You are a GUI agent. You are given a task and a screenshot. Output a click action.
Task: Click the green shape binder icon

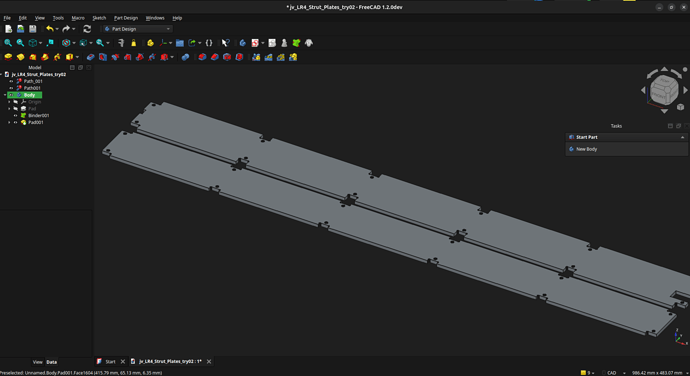click(297, 43)
